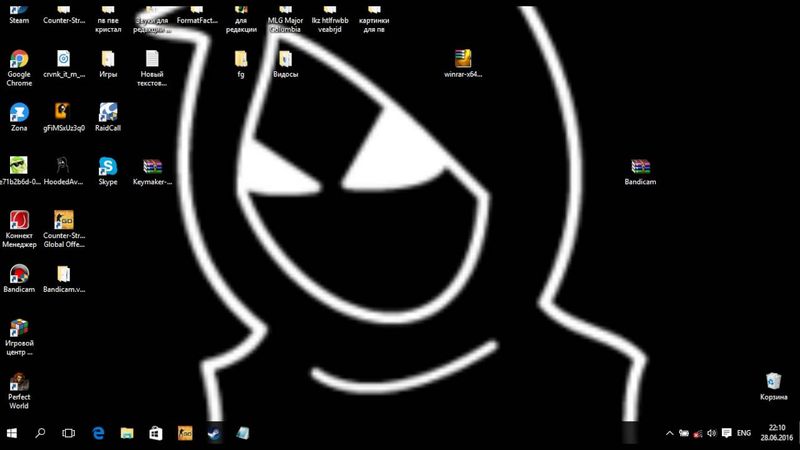Launch Microsoft Edge from the taskbar

[99, 434]
